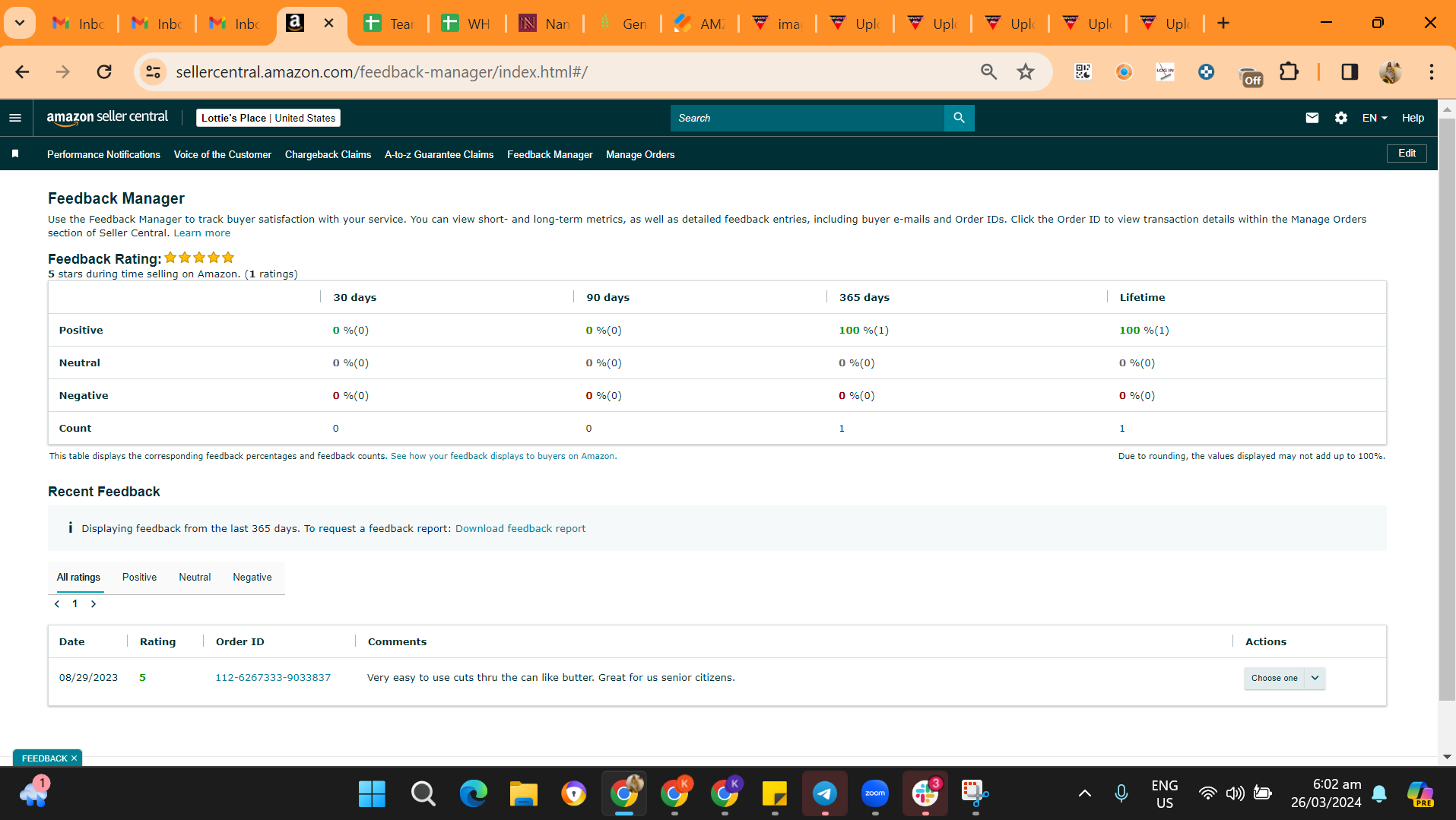Close the FEEDBACK widget

(74, 758)
